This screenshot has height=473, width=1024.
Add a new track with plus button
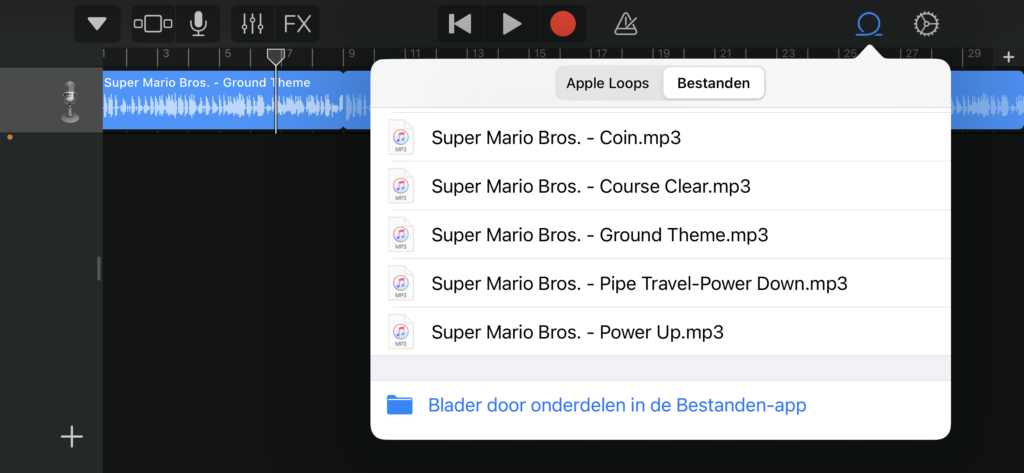(71, 436)
